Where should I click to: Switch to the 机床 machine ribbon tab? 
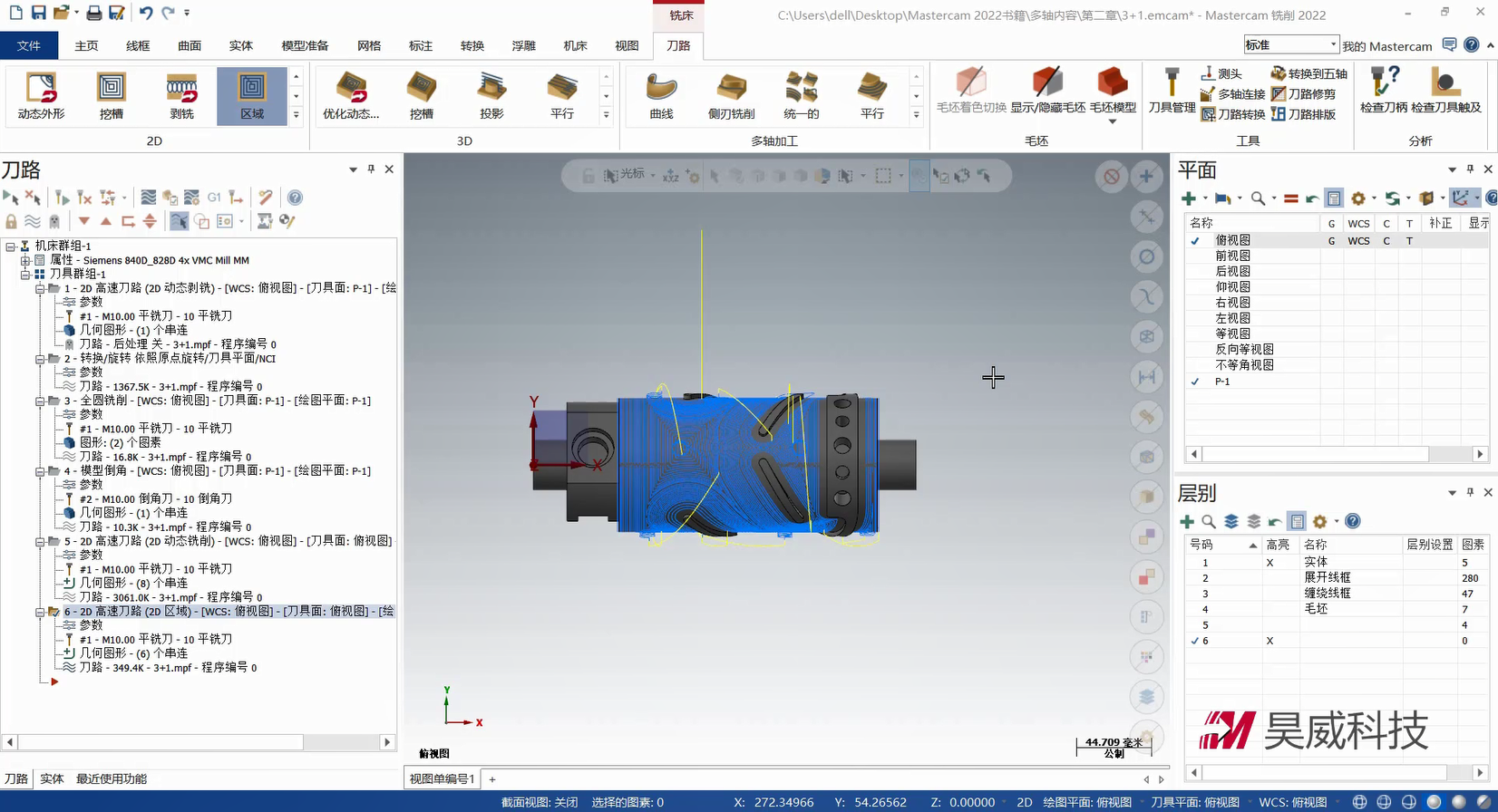click(x=576, y=45)
